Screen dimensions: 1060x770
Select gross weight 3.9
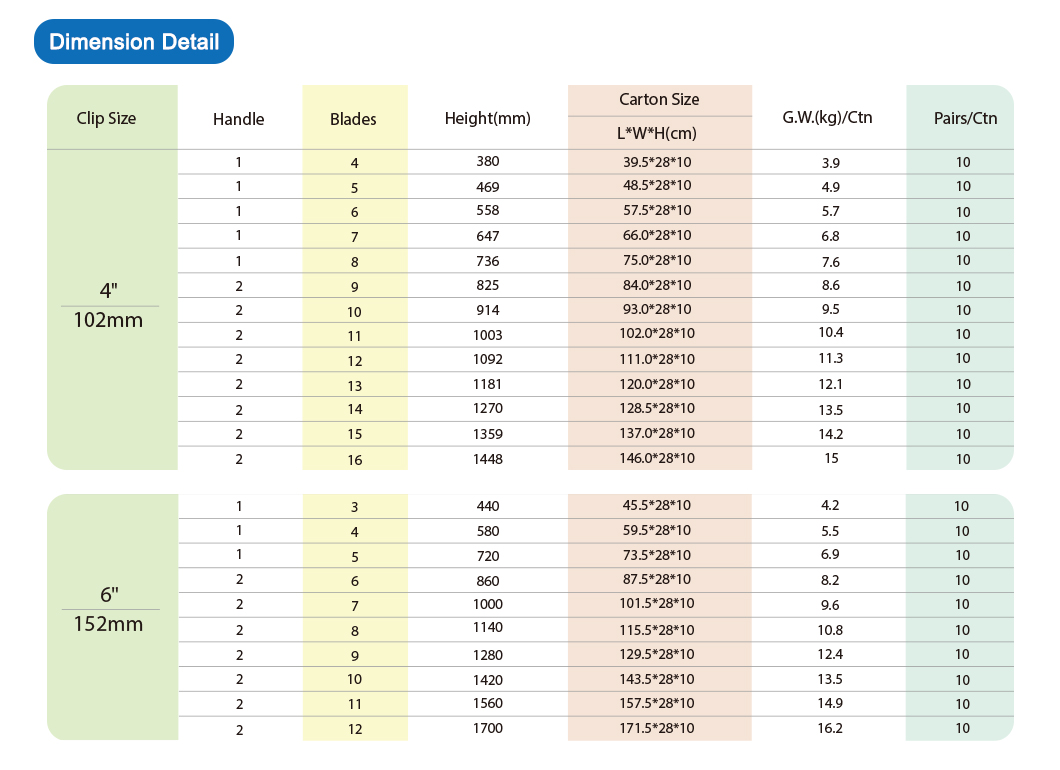831,163
